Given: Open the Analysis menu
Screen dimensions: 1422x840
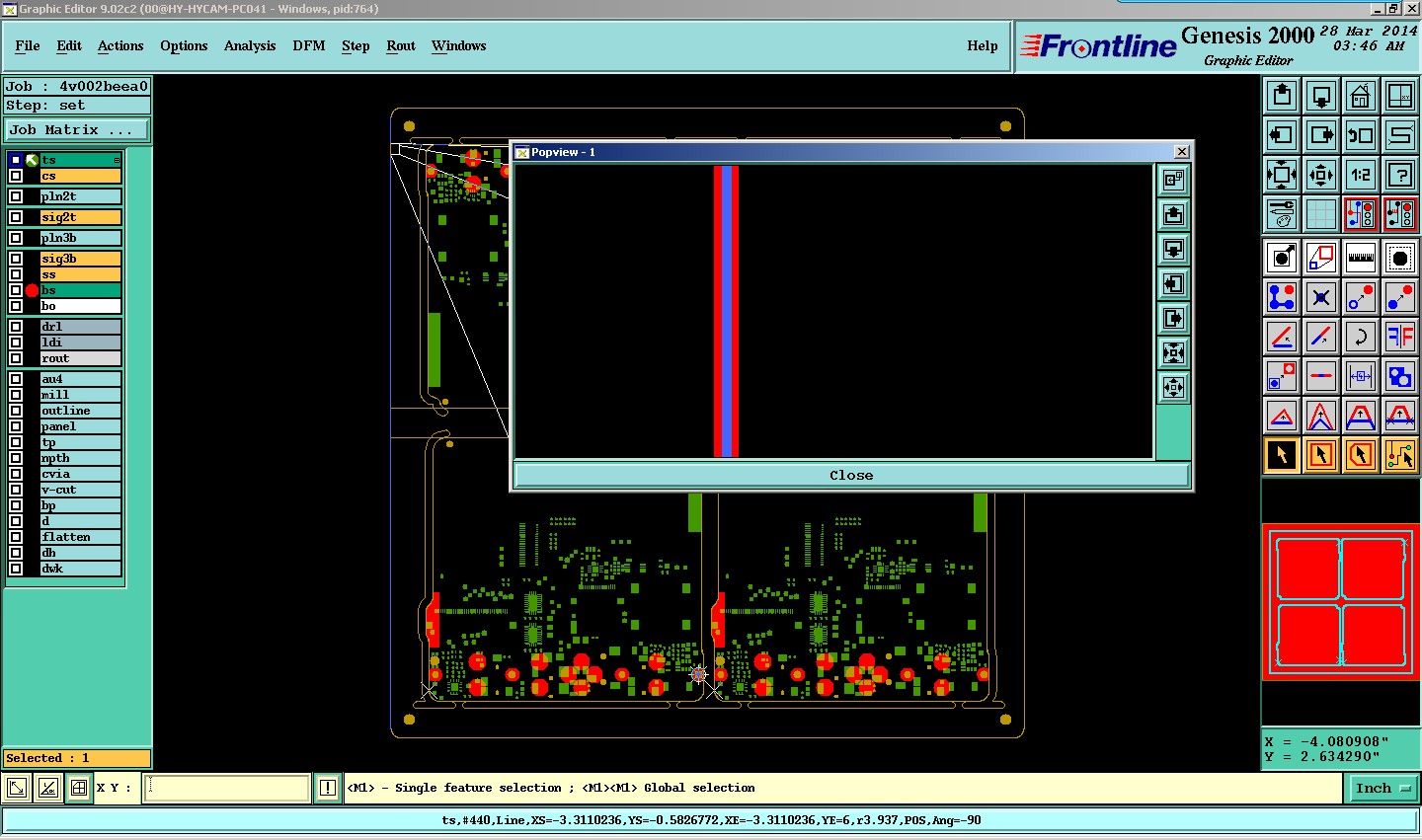Looking at the screenshot, I should [x=249, y=46].
